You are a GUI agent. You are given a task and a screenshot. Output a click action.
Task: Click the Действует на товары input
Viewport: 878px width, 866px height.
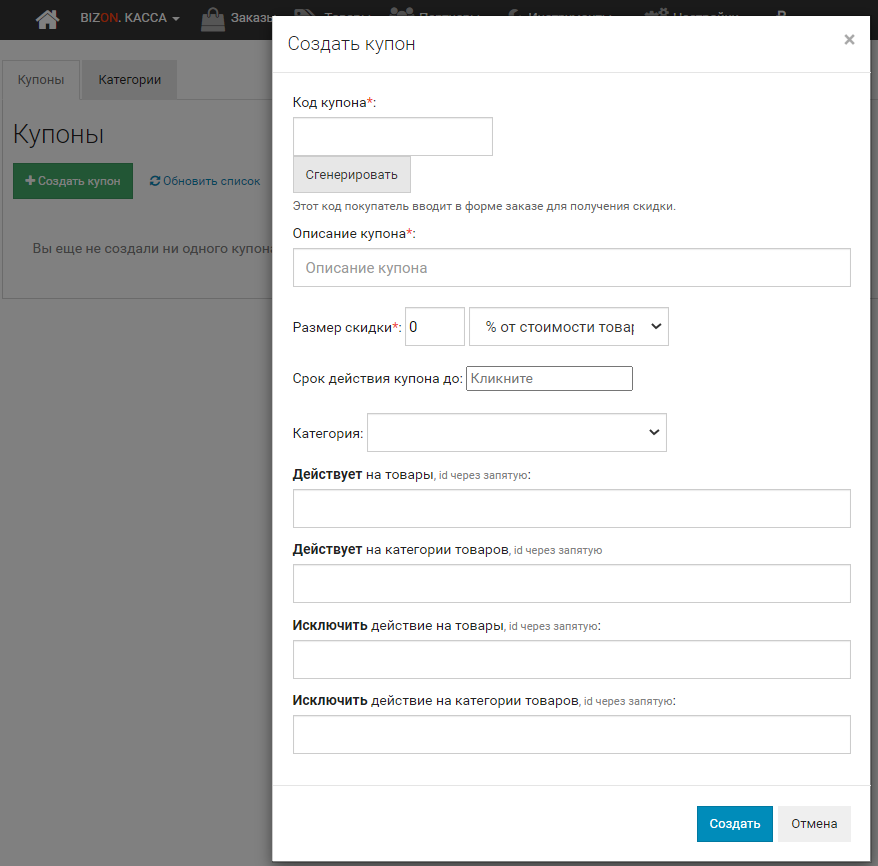[x=571, y=509]
